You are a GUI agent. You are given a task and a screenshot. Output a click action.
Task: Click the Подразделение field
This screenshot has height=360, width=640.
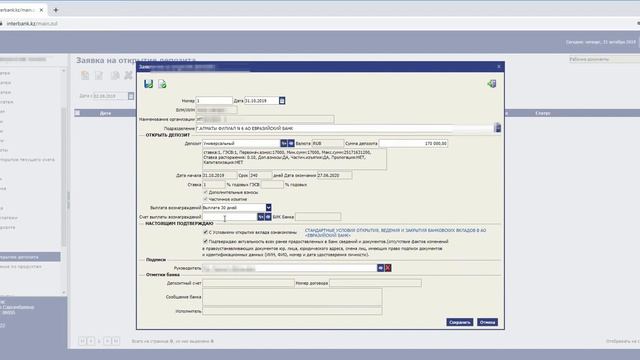coord(344,128)
